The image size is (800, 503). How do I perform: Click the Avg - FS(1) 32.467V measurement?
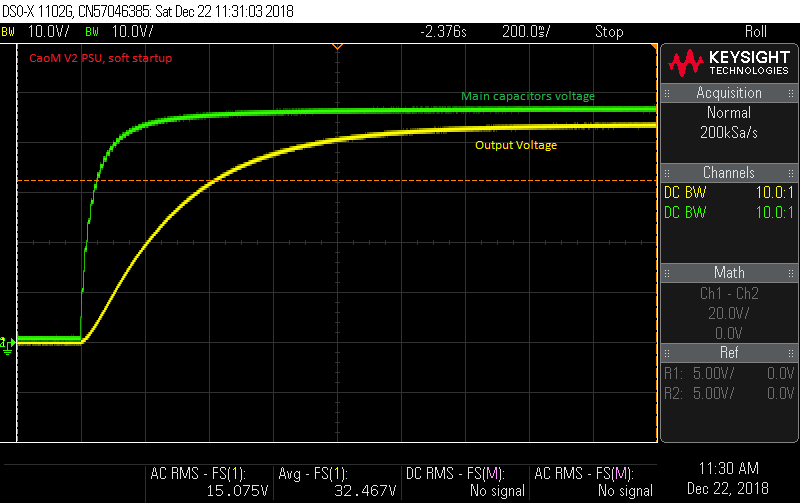click(337, 482)
